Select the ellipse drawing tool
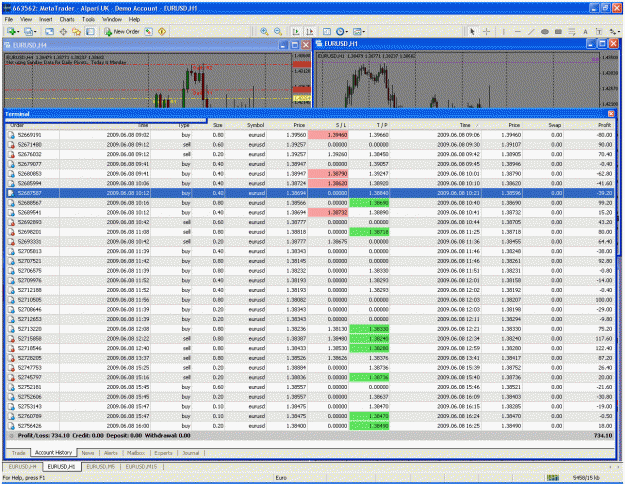The width and height of the screenshot is (625, 484). click(x=545, y=31)
